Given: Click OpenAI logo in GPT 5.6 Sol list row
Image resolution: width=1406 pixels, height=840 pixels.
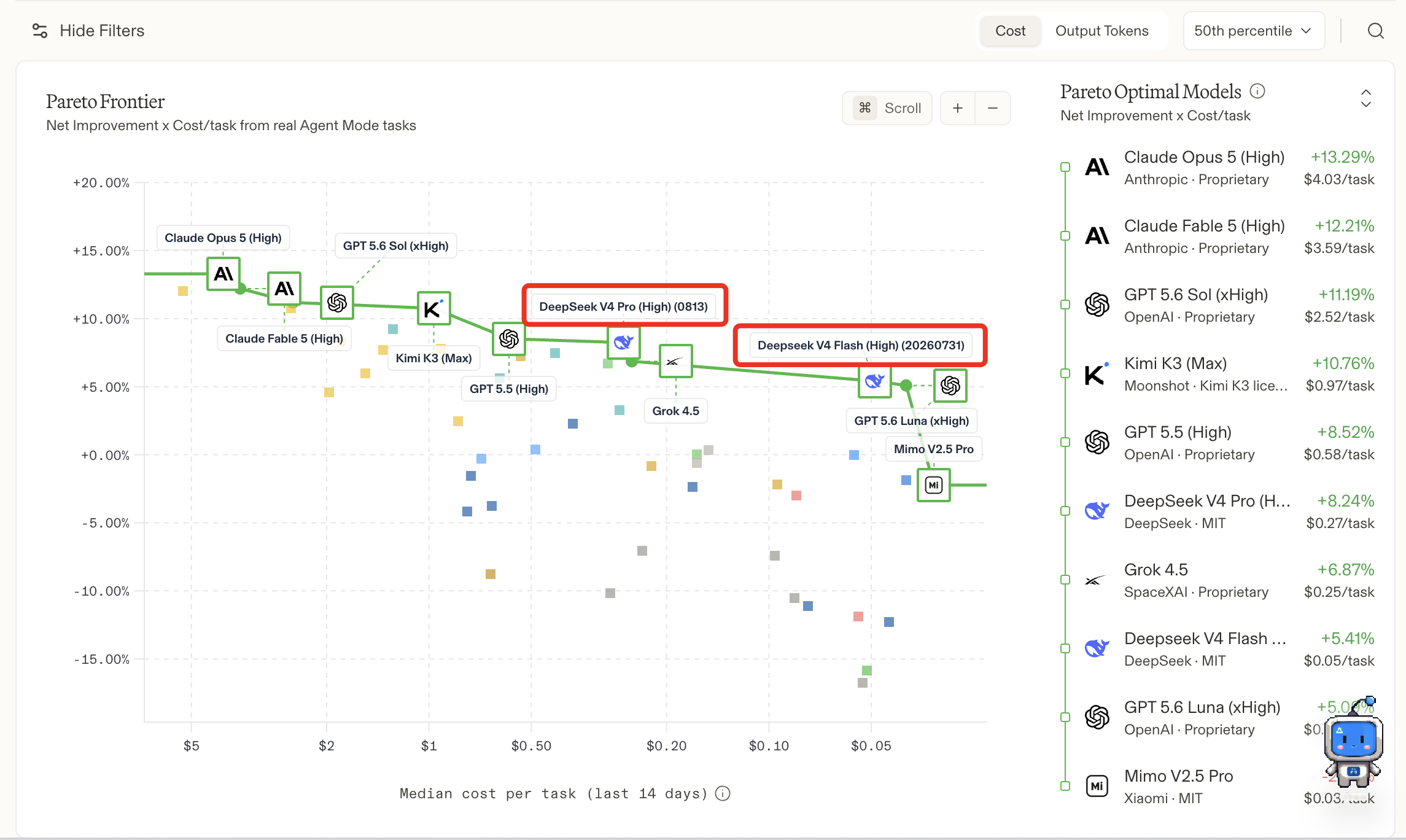Looking at the screenshot, I should pos(1097,305).
